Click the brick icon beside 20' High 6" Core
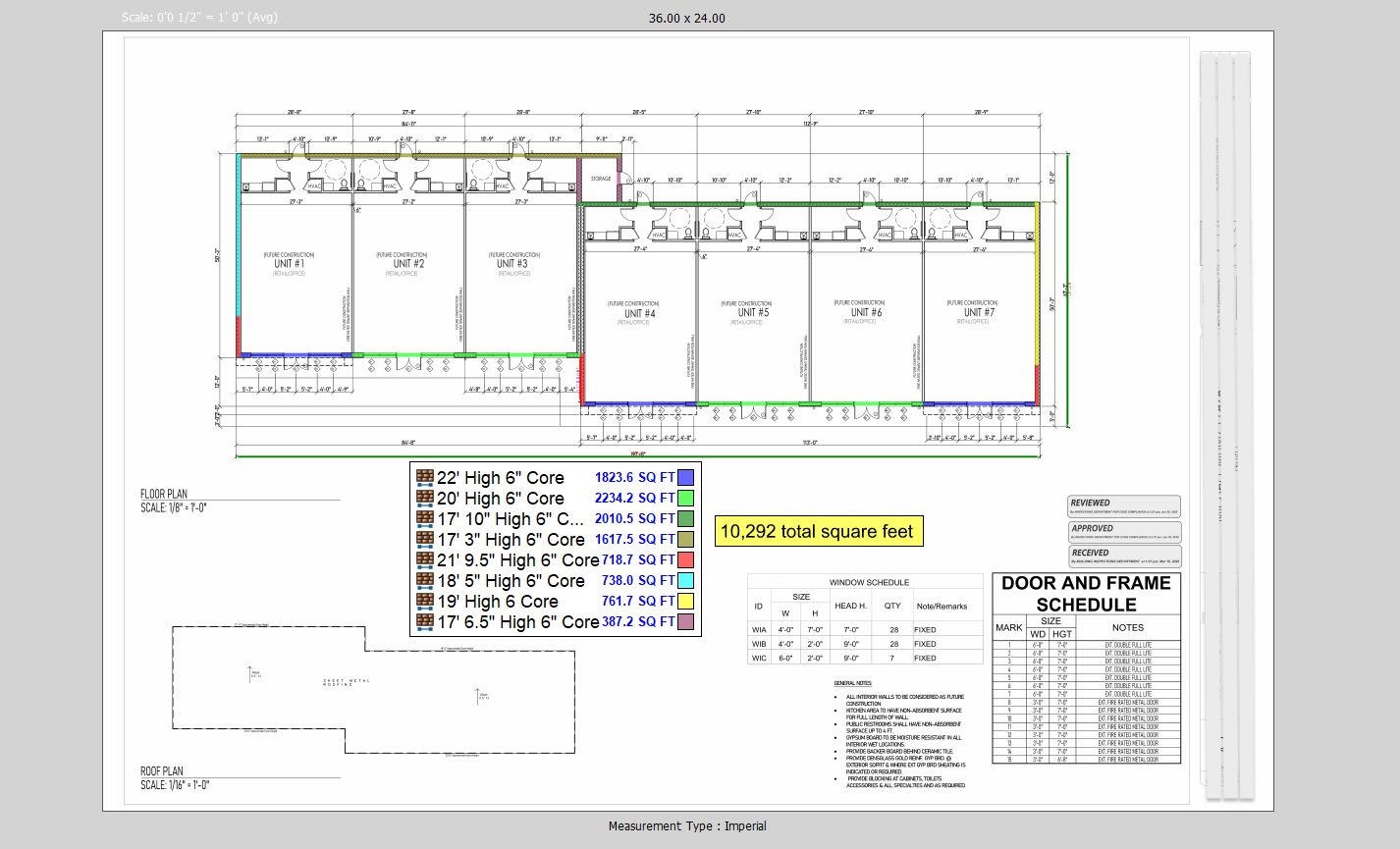Viewport: 1400px width, 849px height. [x=425, y=498]
